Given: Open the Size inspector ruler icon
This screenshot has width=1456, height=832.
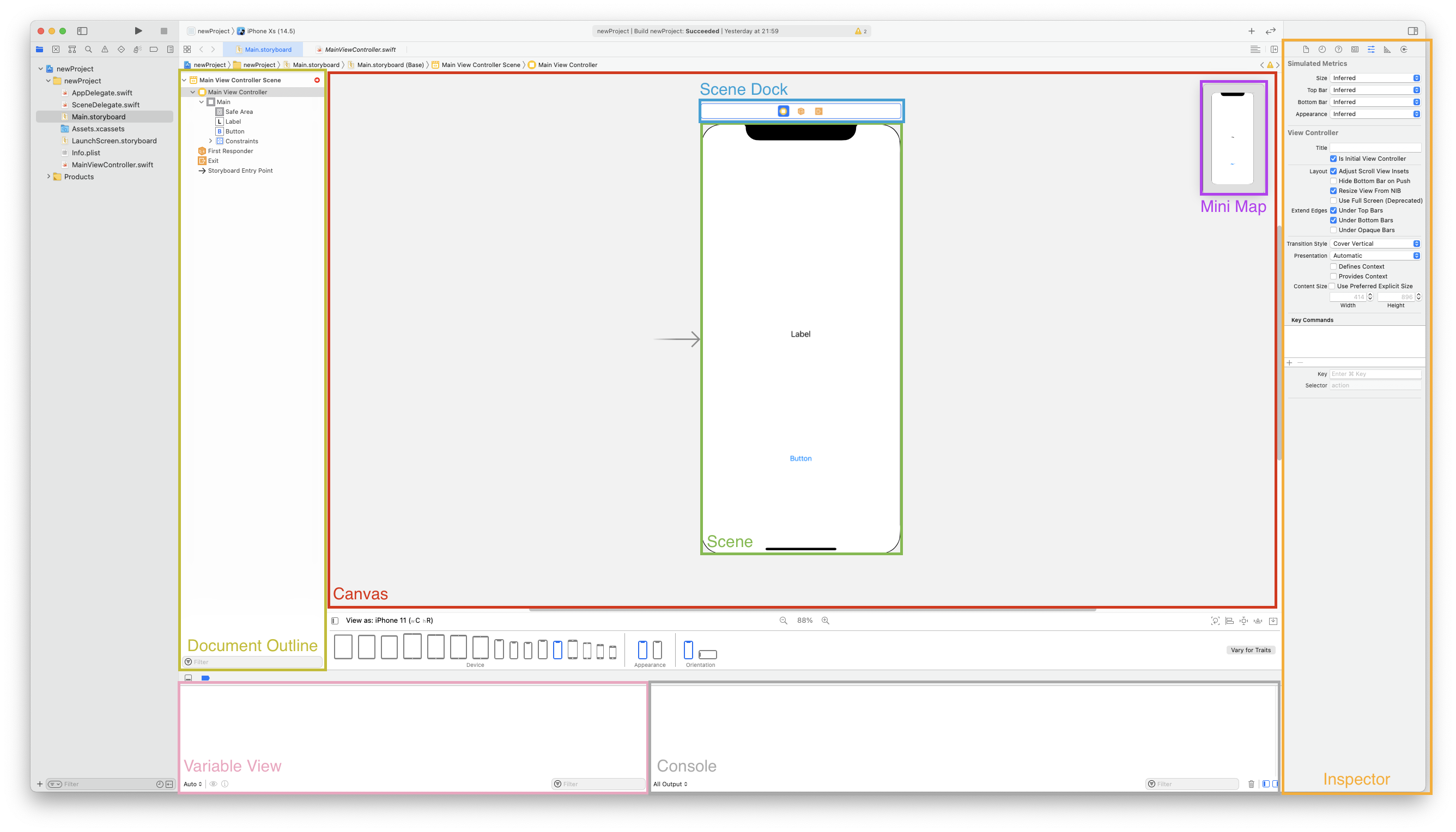Looking at the screenshot, I should pyautogui.click(x=1387, y=50).
